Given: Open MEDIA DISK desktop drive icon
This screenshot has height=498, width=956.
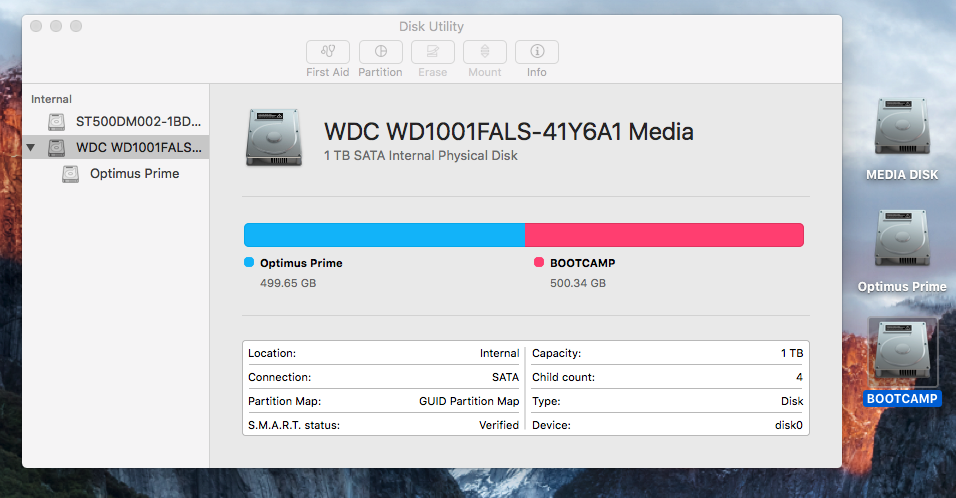Looking at the screenshot, I should coord(902,127).
